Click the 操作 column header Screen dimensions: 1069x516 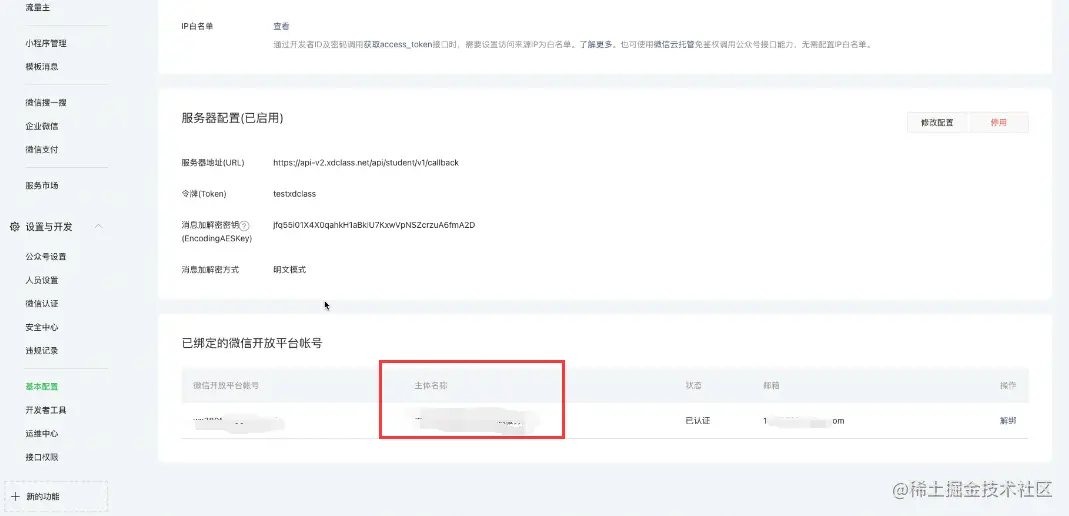[1008, 385]
